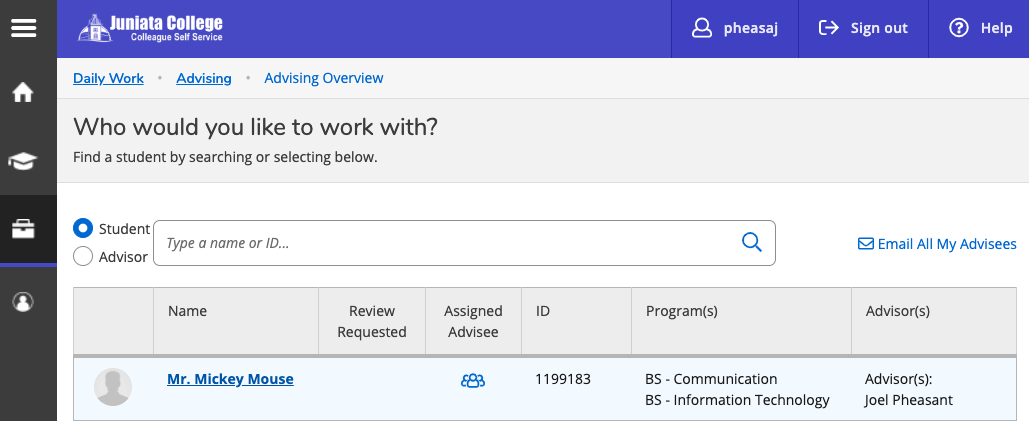
Task: Click the Juniata College logo
Action: point(150,28)
